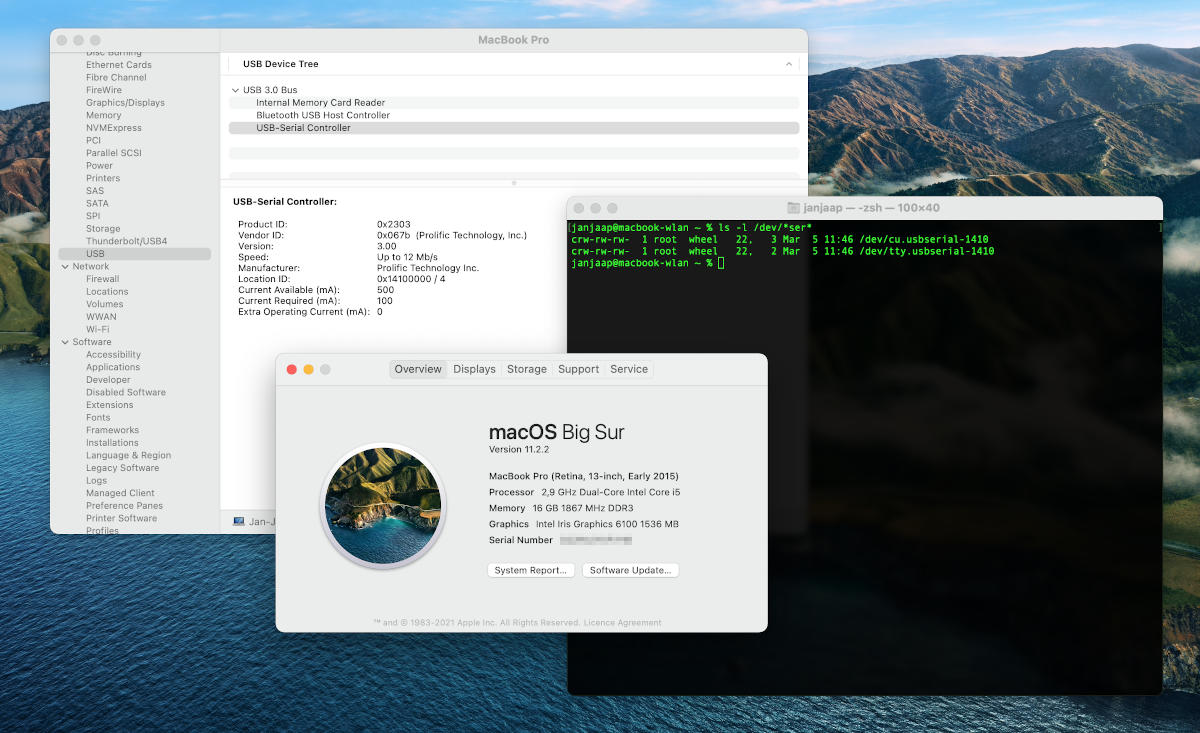Viewport: 1200px width, 733px height.
Task: Click the Vendor ID value 0x067b
Action: [394, 235]
